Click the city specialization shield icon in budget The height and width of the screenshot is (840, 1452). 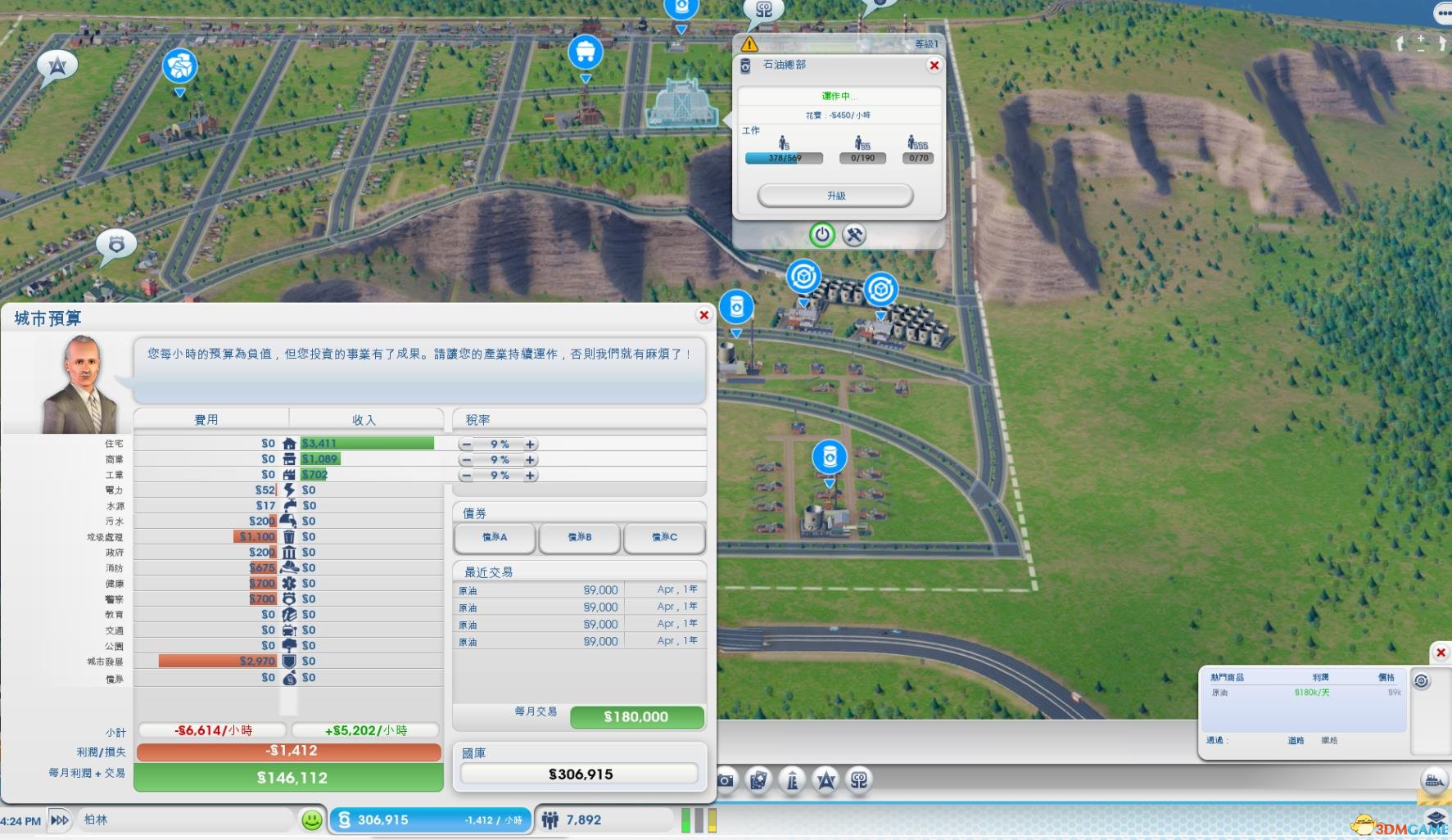click(289, 661)
